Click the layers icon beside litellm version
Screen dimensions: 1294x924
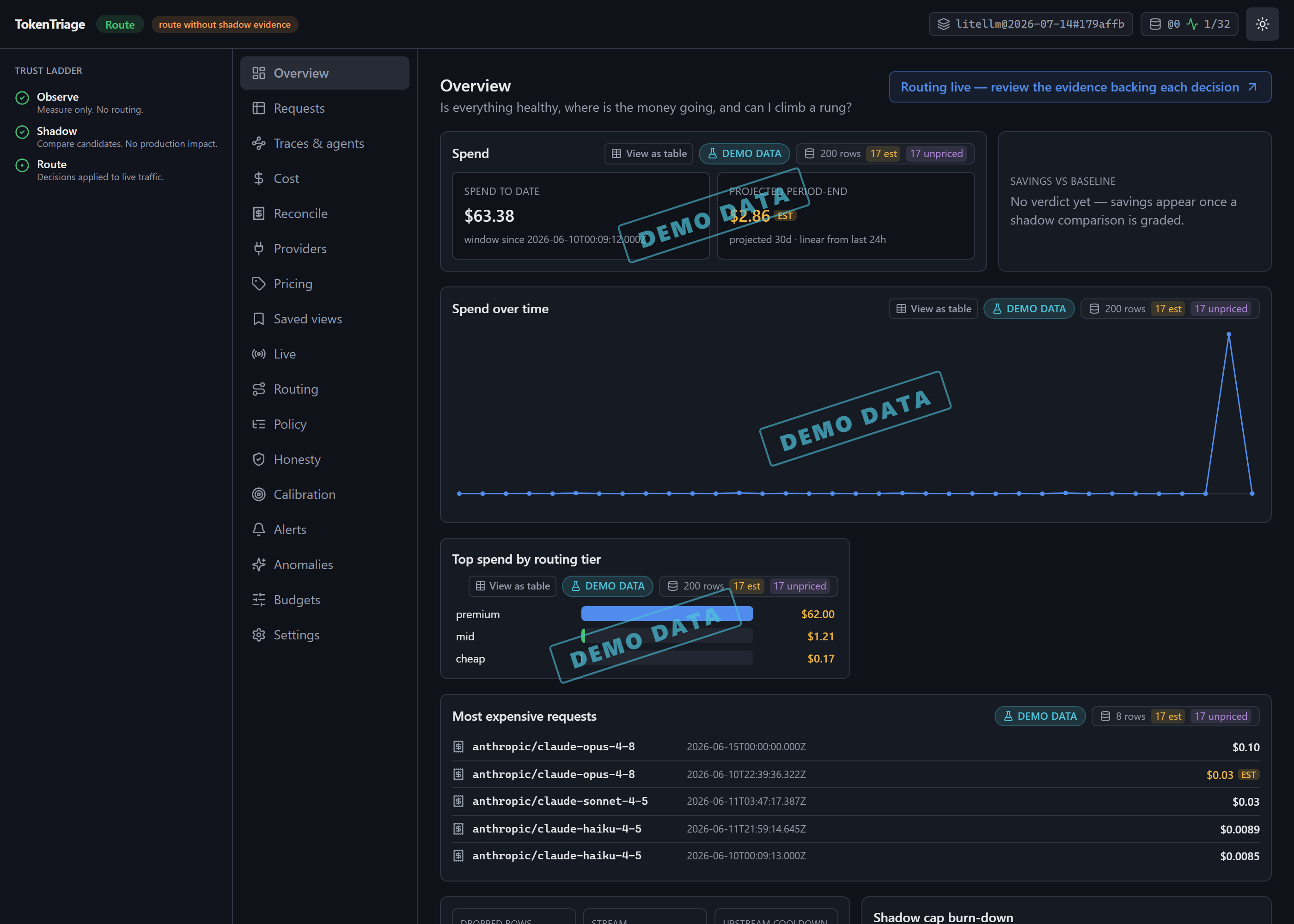point(944,24)
